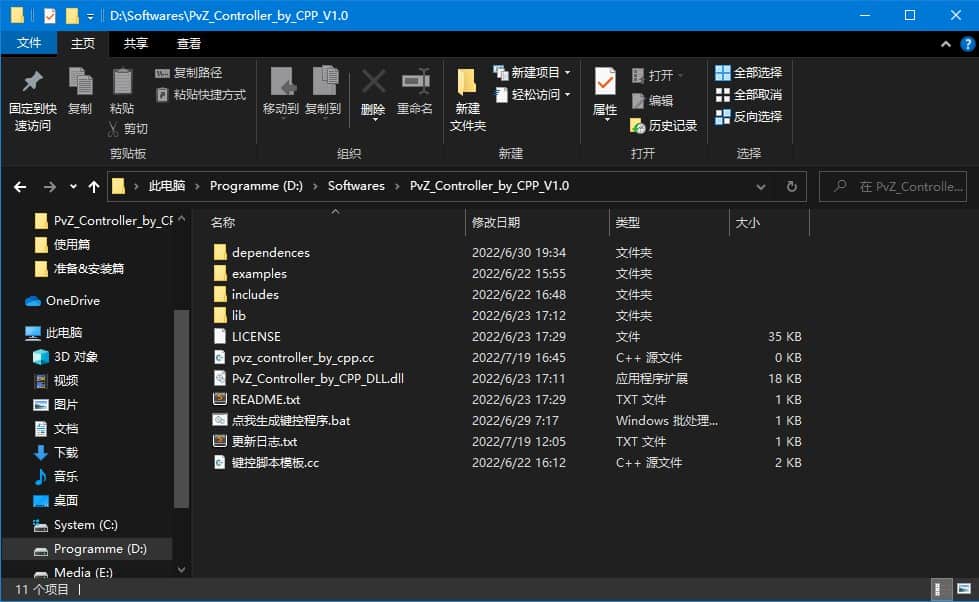Open the Softwares breadcrumb link
This screenshot has height=602, width=979.
coord(356,185)
